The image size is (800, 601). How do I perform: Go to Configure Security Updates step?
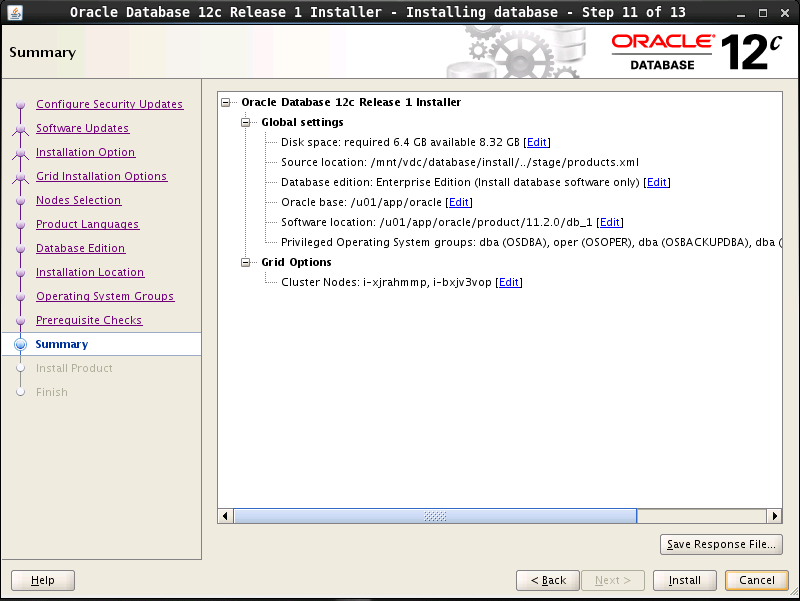tap(109, 104)
